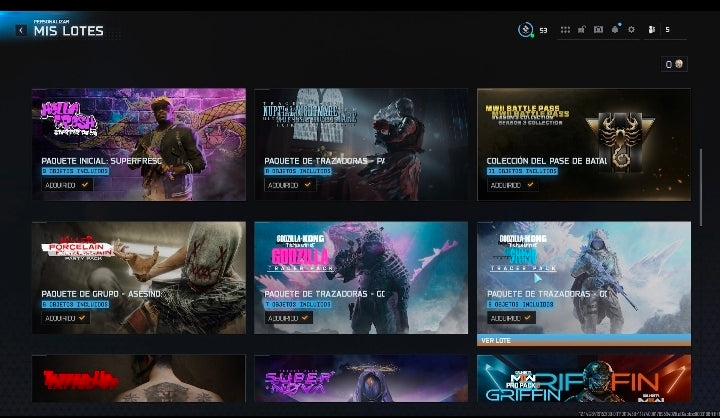Click ADQUIRIDO badge on the Pase de Batalla card
This screenshot has height=418, width=720.
[512, 185]
